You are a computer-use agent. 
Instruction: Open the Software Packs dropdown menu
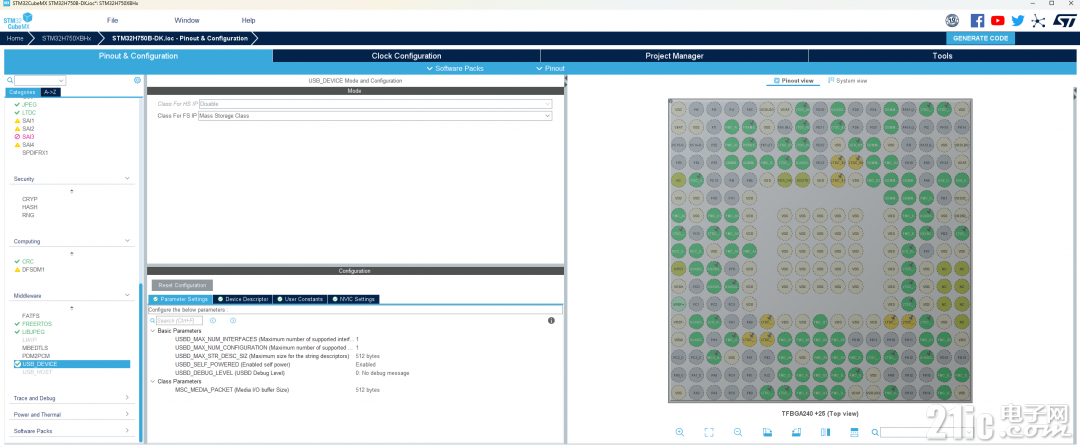tap(455, 69)
